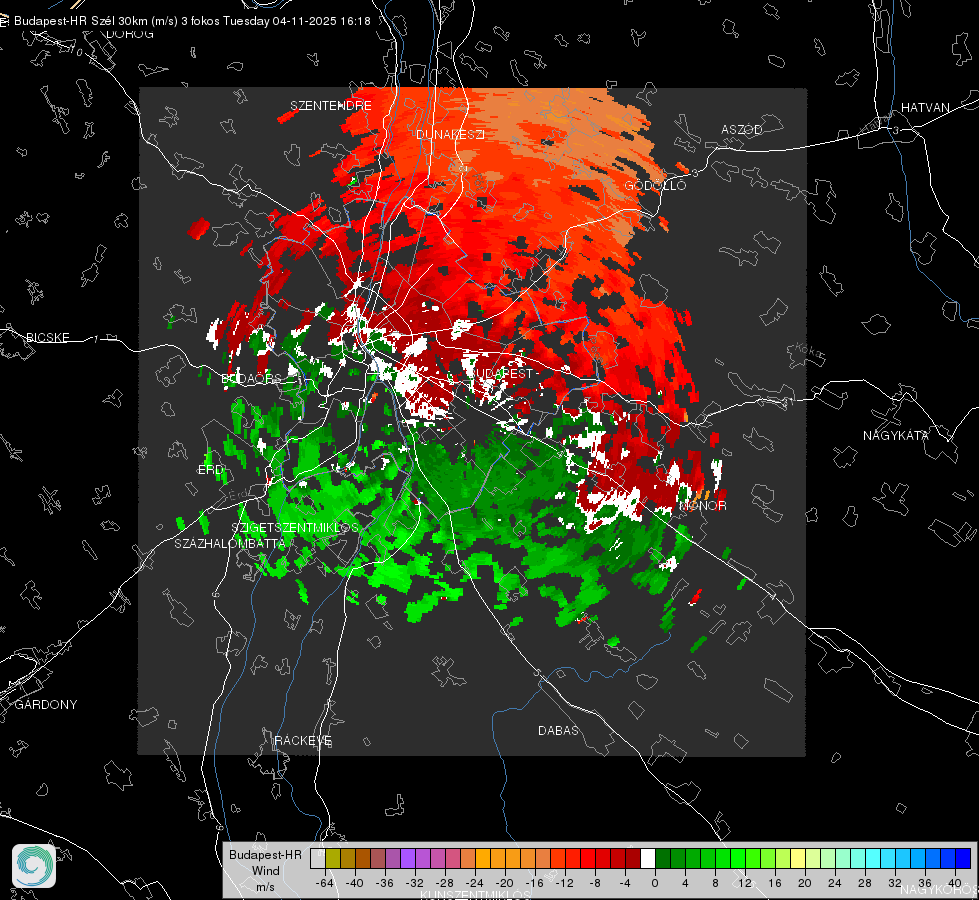Image resolution: width=979 pixels, height=900 pixels.
Task: Click the GARDONY town label
Action: click(46, 705)
